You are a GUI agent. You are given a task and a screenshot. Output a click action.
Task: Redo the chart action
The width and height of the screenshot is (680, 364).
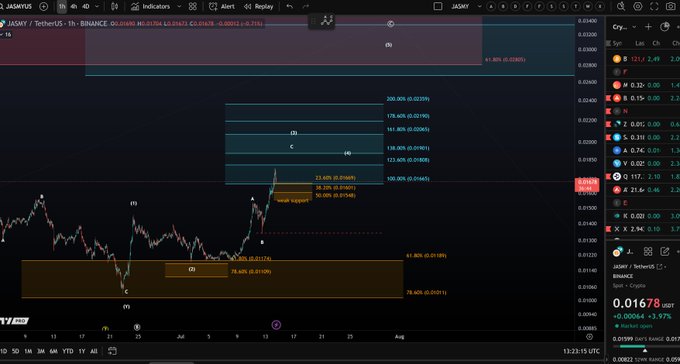pos(305,7)
